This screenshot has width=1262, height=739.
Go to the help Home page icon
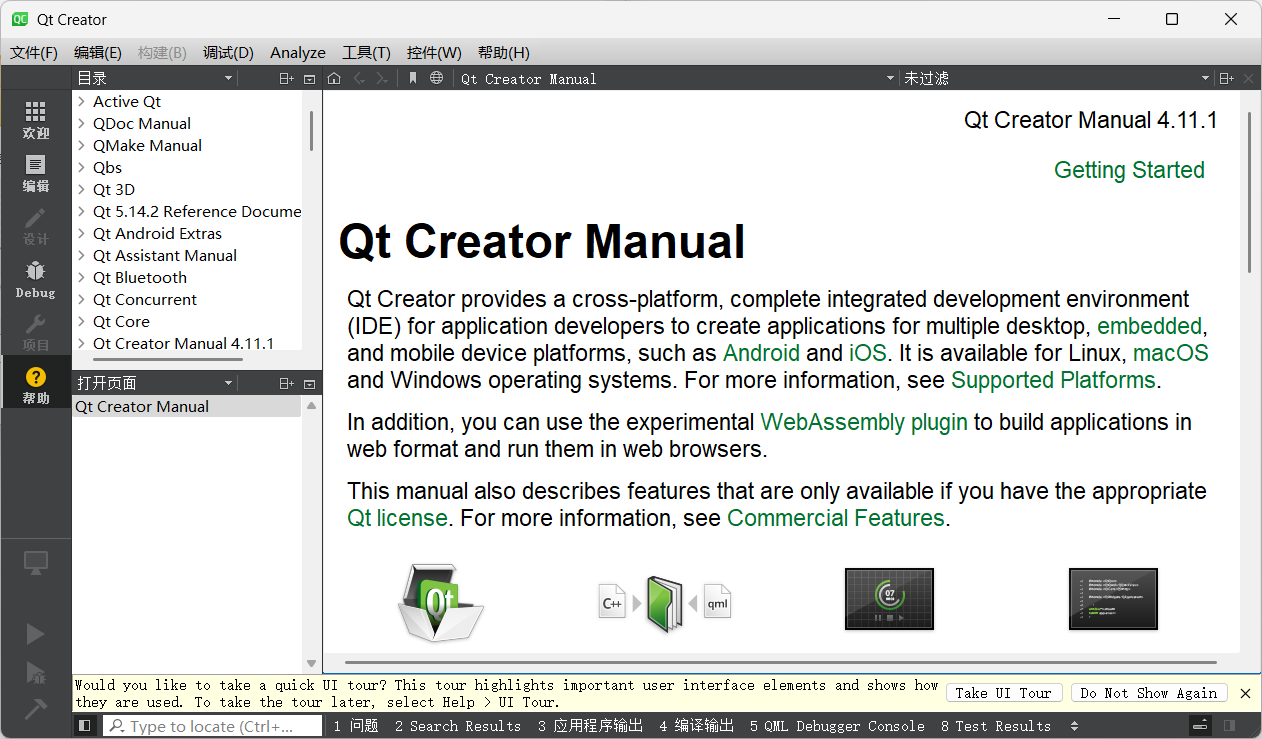pyautogui.click(x=335, y=78)
